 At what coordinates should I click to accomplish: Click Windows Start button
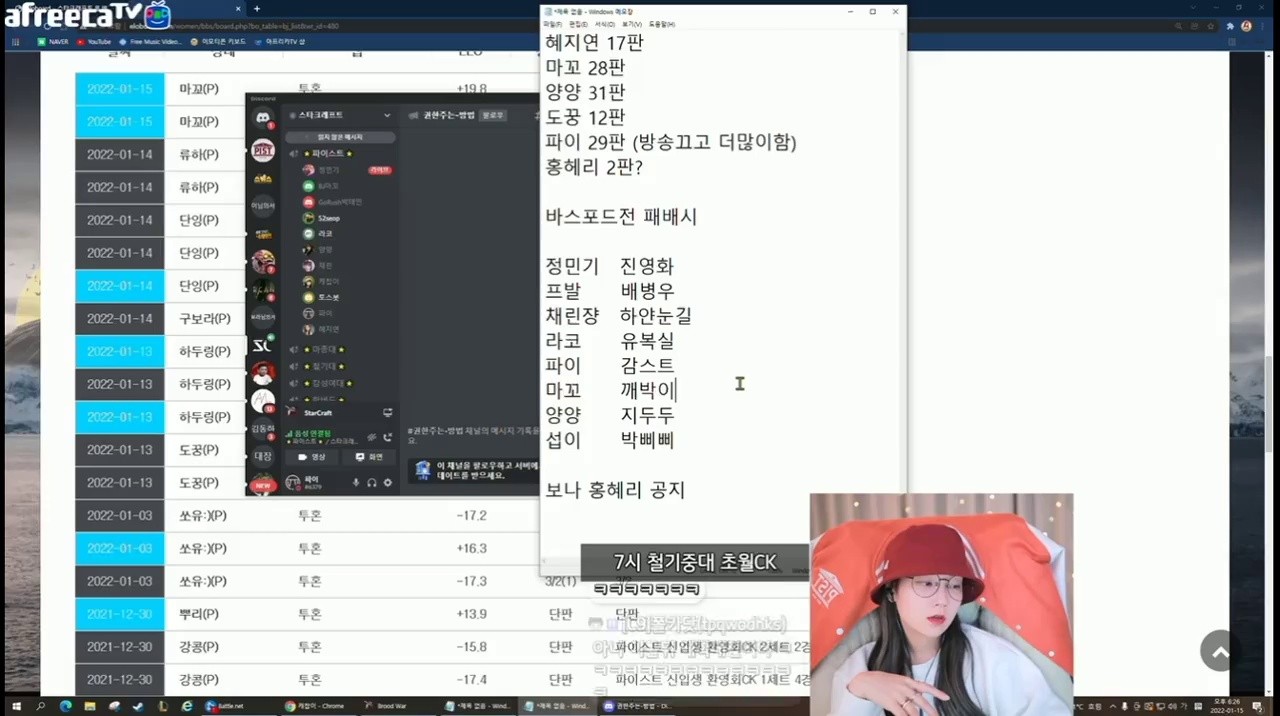click(x=15, y=706)
